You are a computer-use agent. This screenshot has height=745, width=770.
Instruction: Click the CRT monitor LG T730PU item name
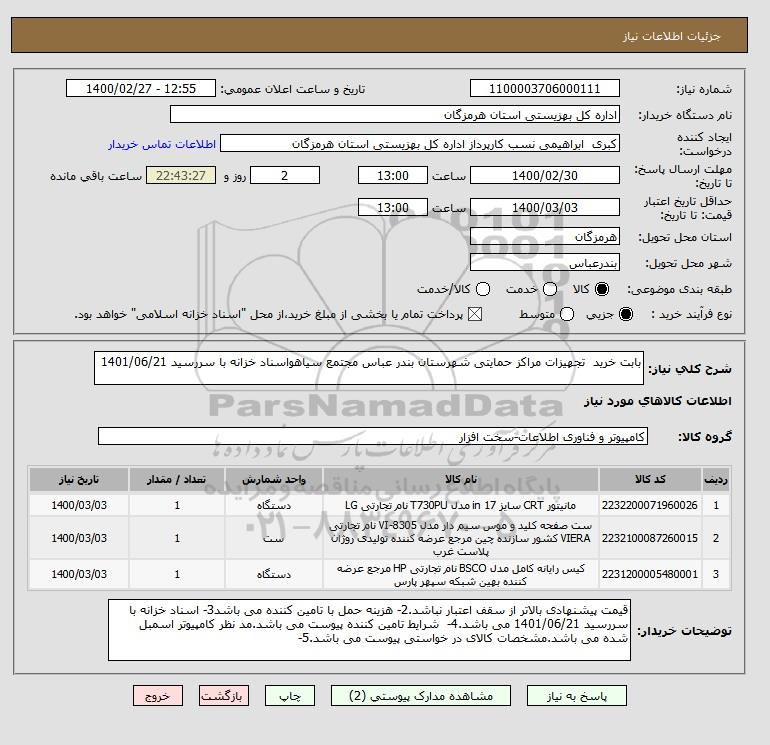[461, 505]
